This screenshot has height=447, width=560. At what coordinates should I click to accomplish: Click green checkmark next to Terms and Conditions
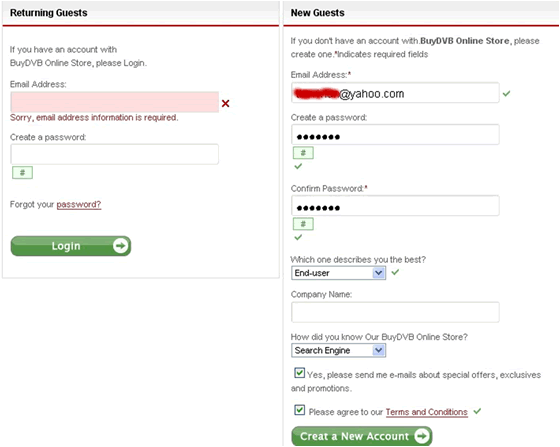coord(477,411)
